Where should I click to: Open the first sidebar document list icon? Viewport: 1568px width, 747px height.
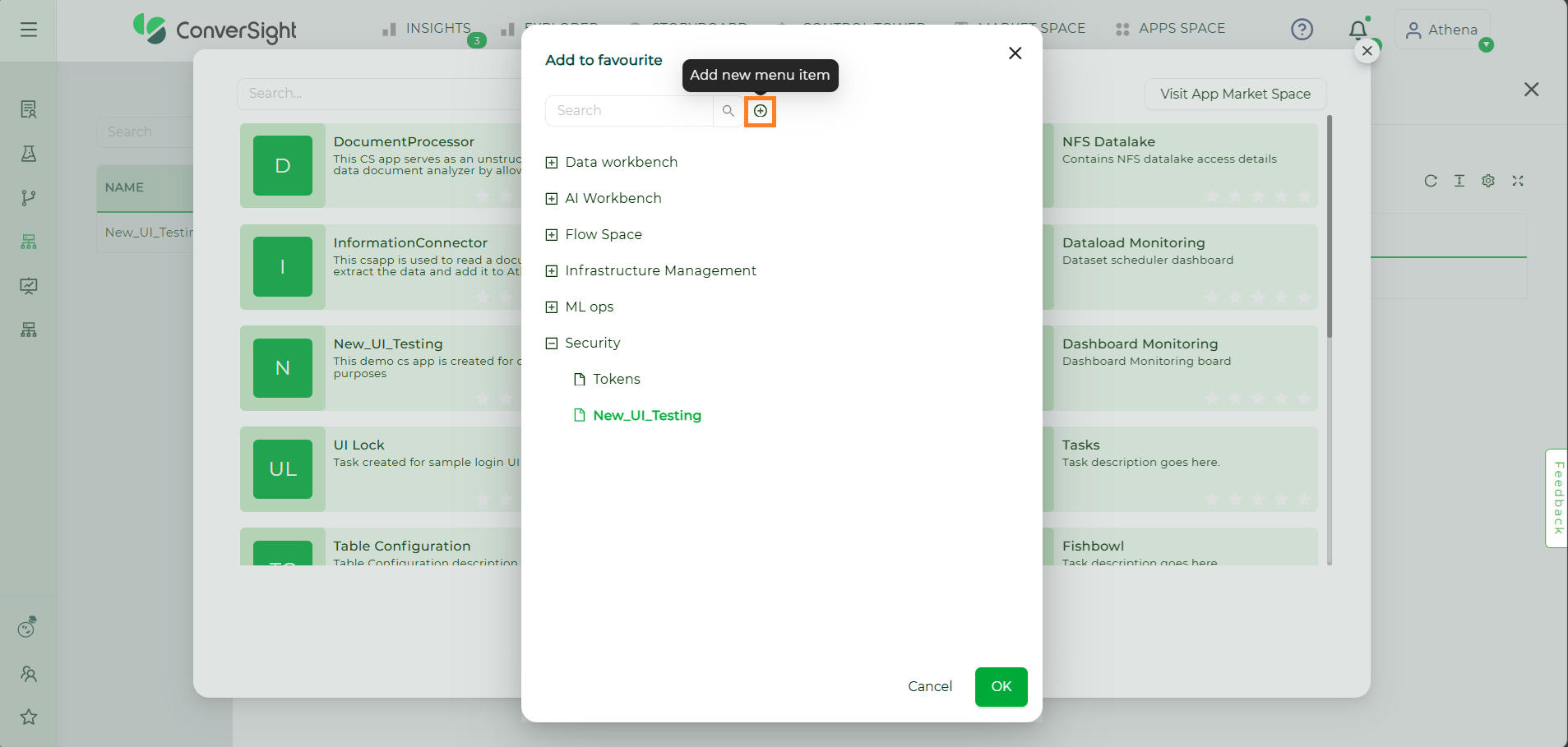click(29, 109)
